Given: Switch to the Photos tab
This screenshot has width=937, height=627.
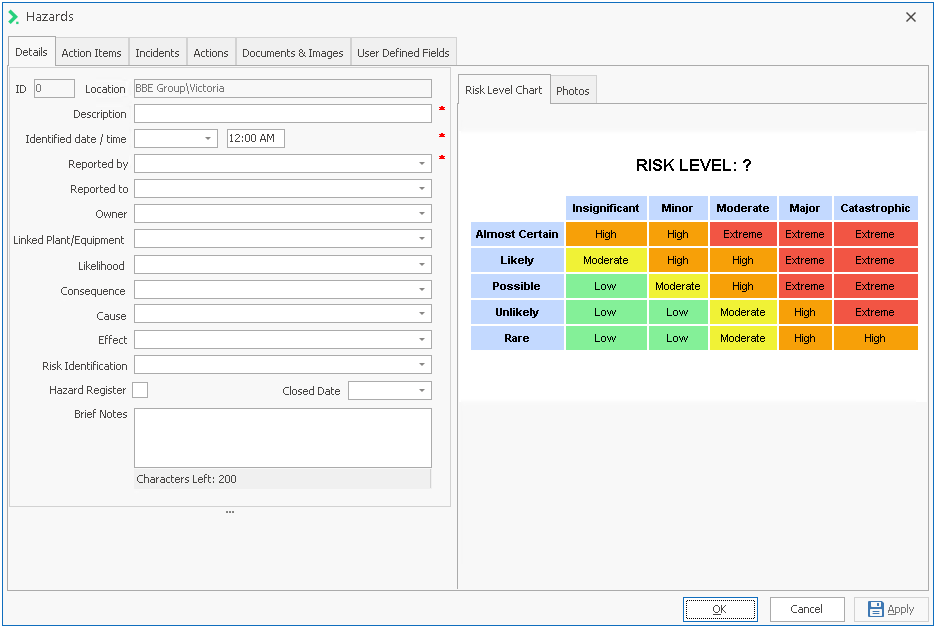Looking at the screenshot, I should coord(572,90).
